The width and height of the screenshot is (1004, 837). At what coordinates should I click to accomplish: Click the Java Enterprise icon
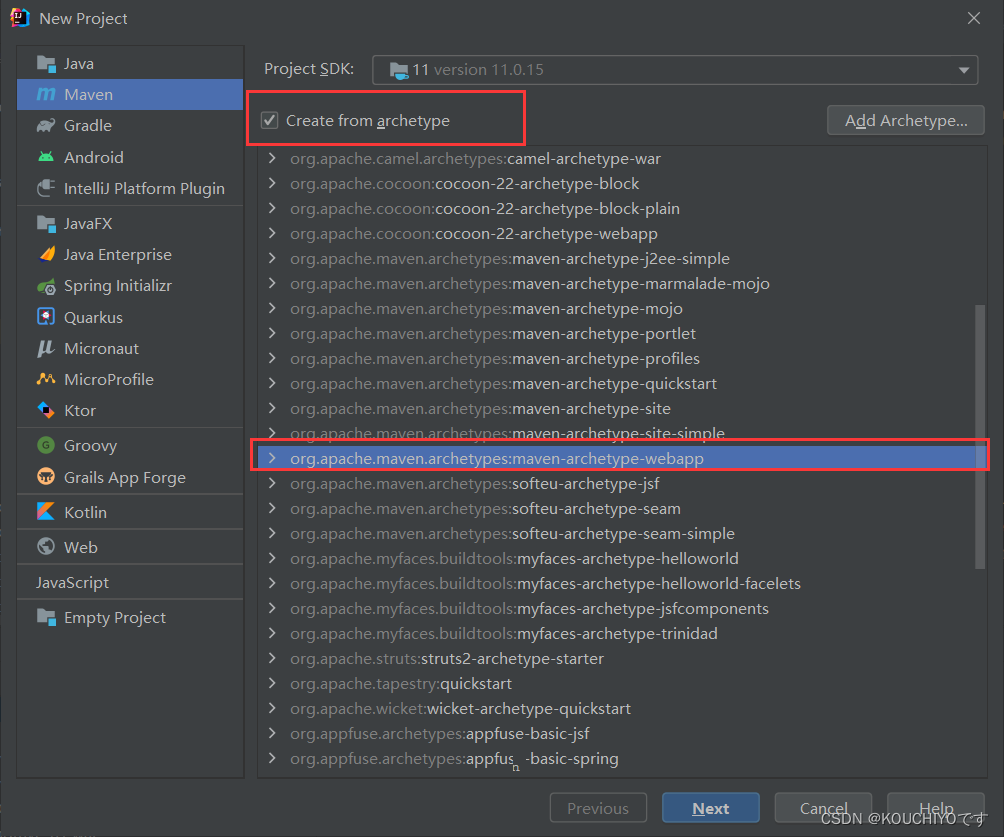(46, 254)
